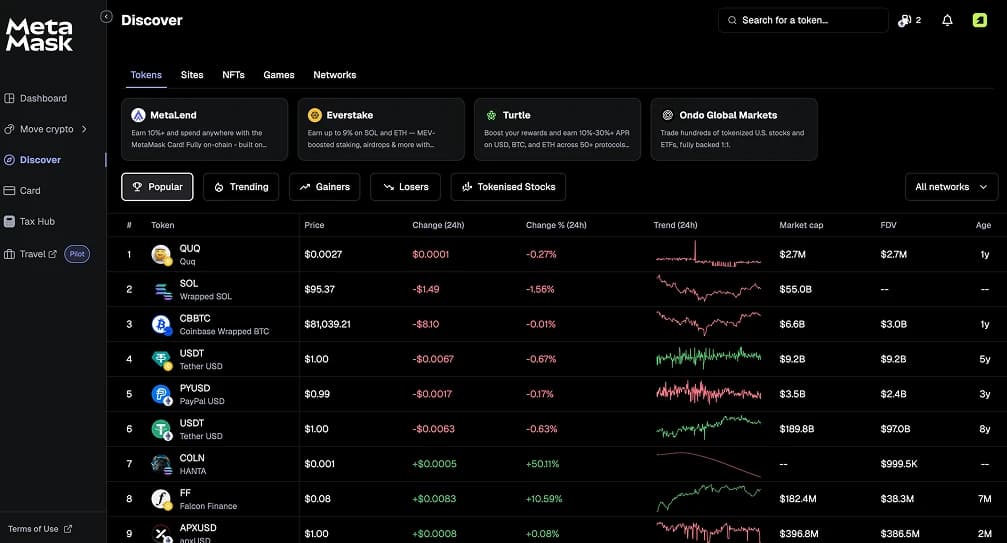Image resolution: width=1007 pixels, height=543 pixels.
Task: Click the Search for a token field
Action: pos(803,21)
